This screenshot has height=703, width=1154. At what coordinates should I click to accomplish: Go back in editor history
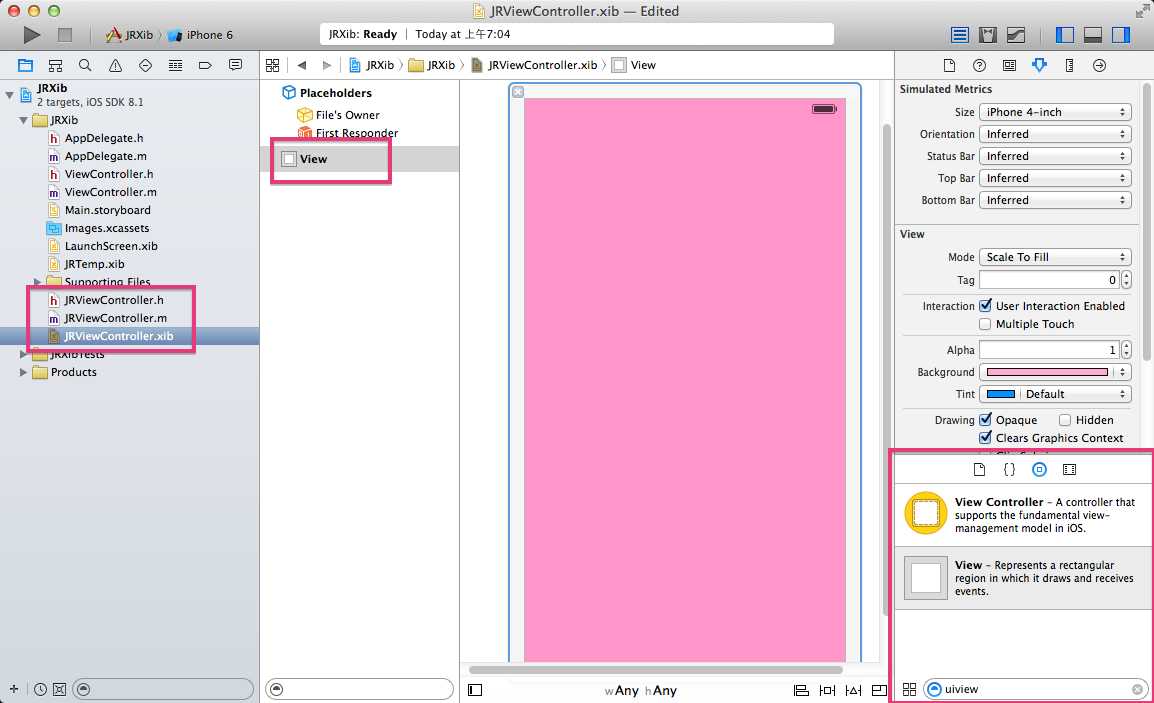coord(302,66)
